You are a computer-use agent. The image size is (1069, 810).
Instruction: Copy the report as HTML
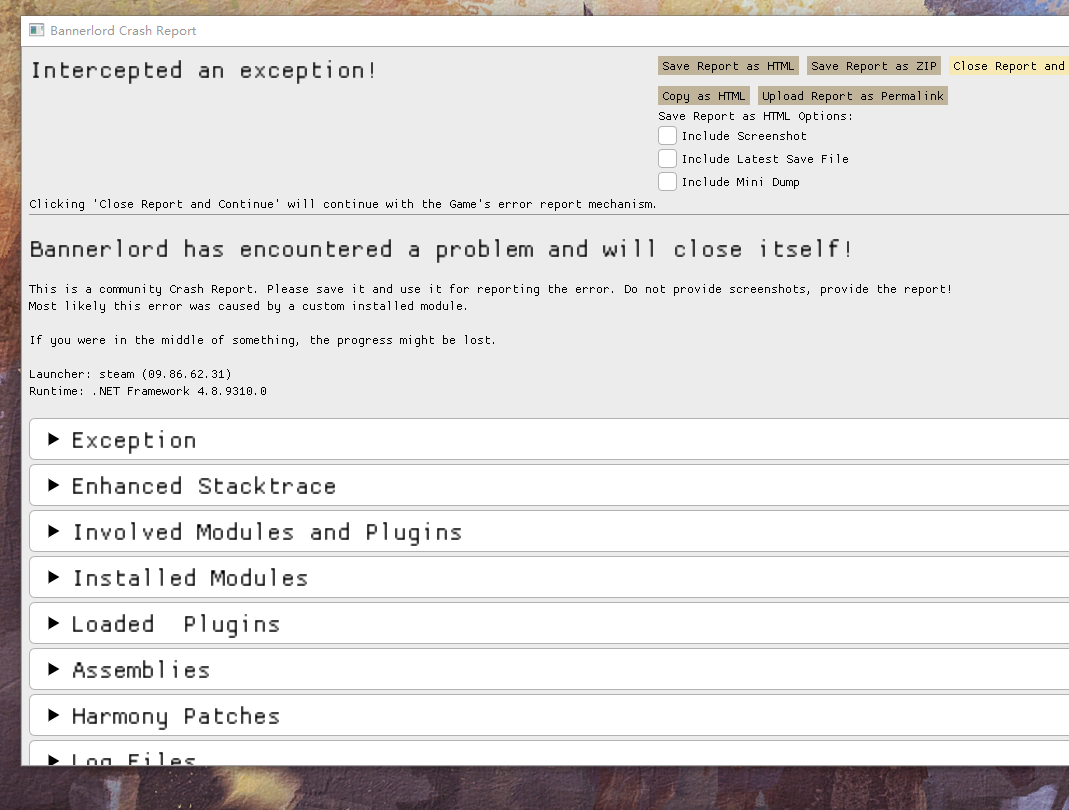(704, 96)
